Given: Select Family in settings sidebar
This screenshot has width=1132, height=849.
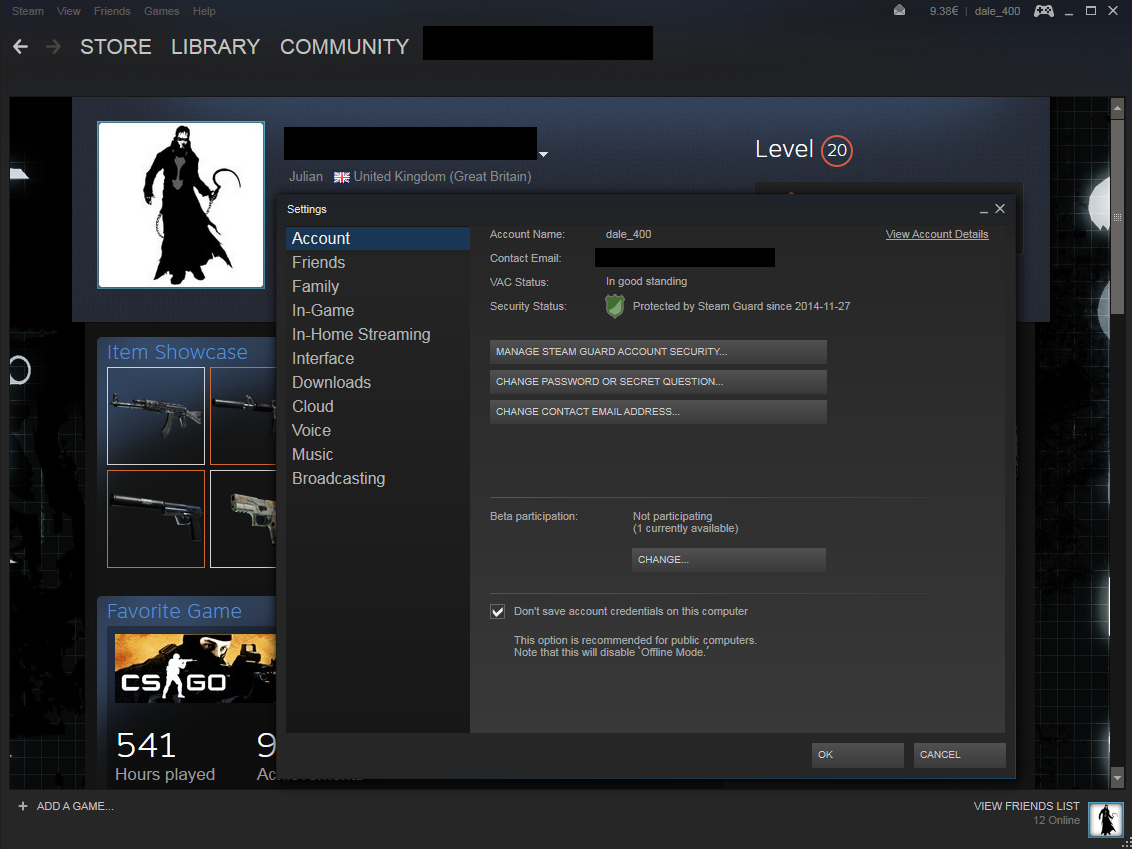Looking at the screenshot, I should pyautogui.click(x=378, y=287).
